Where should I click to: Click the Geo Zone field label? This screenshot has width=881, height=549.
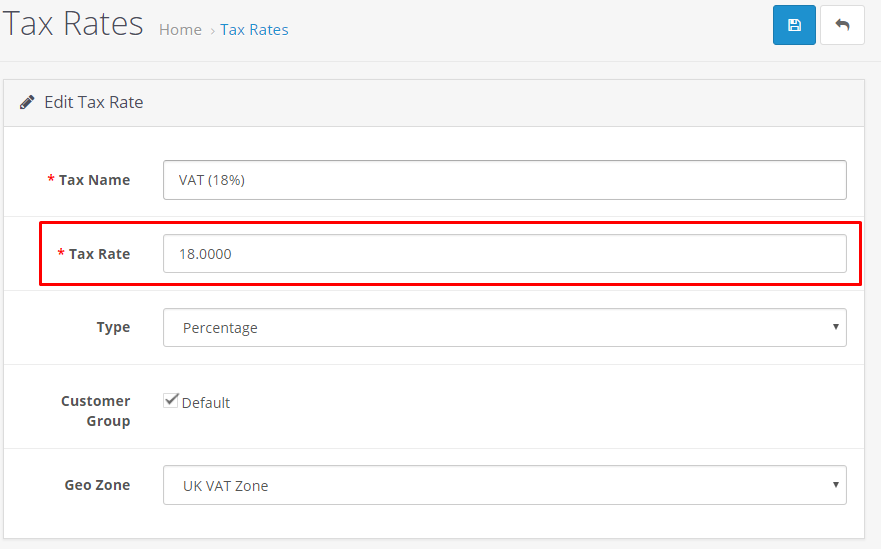[x=97, y=485]
